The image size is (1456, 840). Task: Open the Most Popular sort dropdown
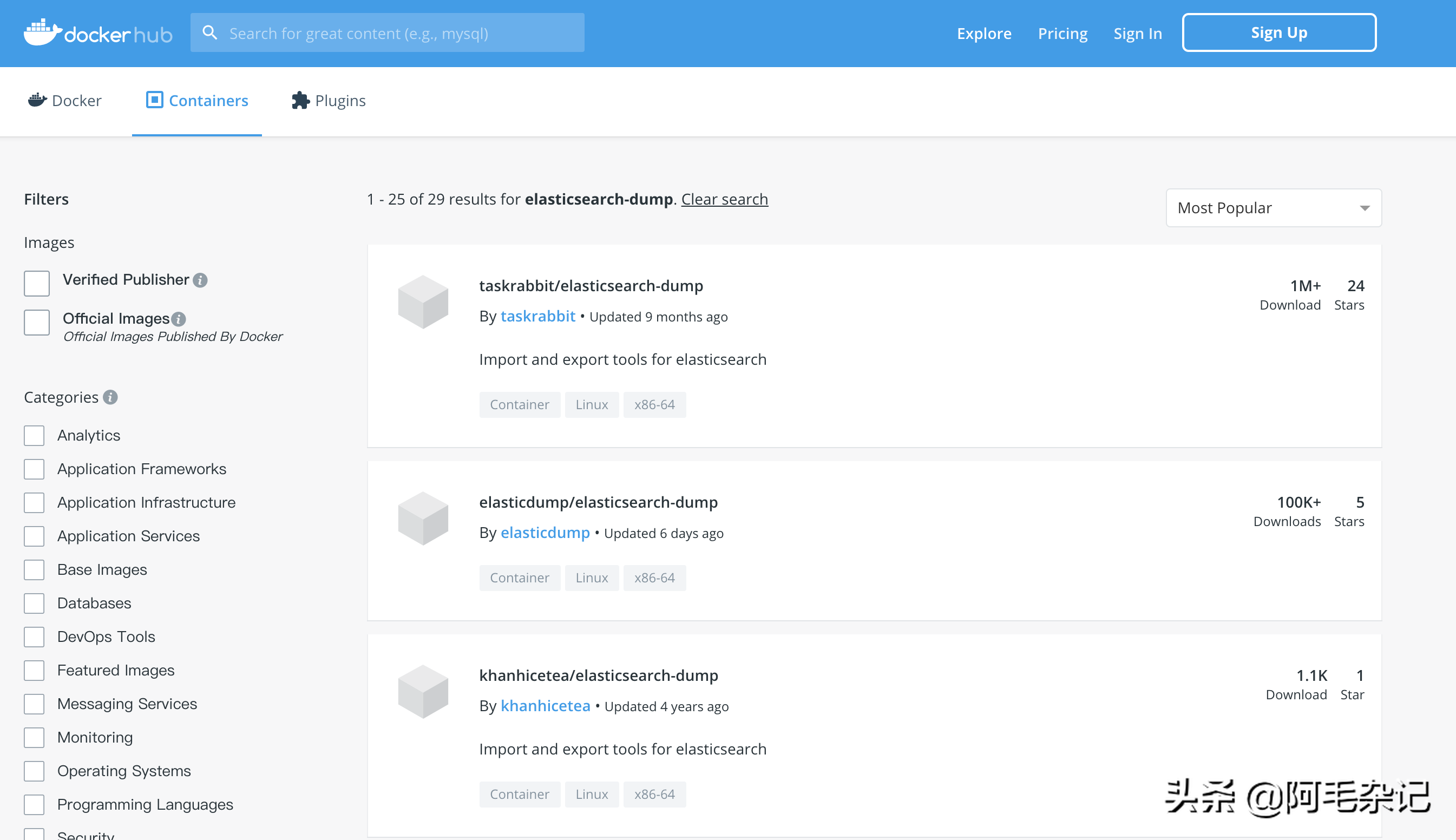click(x=1273, y=208)
